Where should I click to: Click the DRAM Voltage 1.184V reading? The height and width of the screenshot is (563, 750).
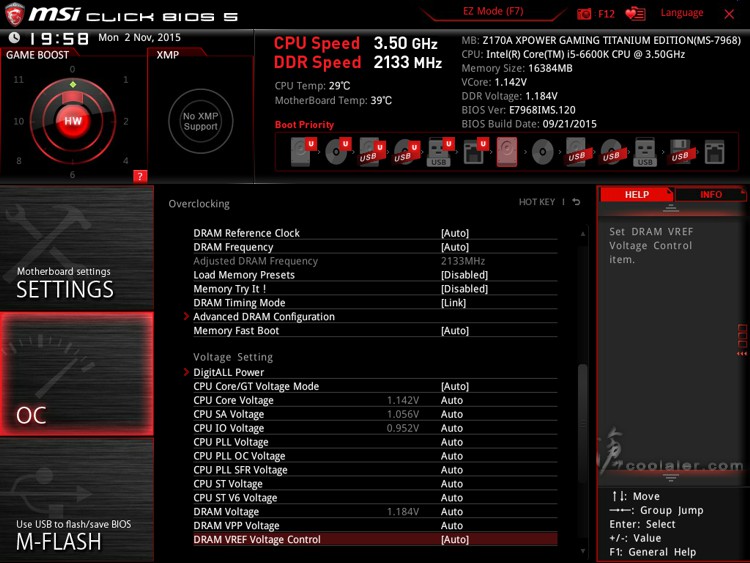[x=403, y=511]
